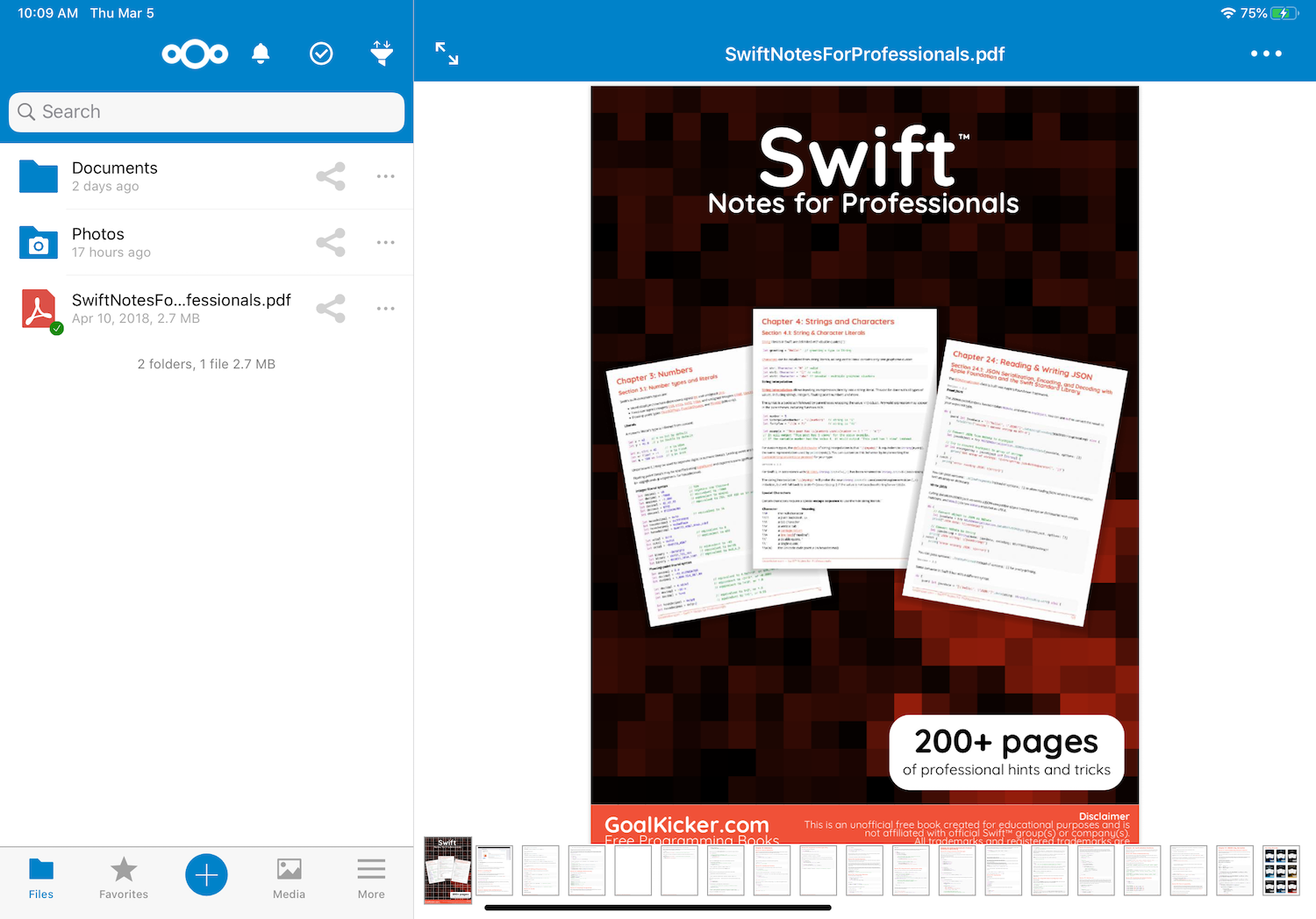Viewport: 1316px width, 919px height.
Task: Click the SwiftNotesForProfessionals.pdf title
Action: tap(864, 54)
